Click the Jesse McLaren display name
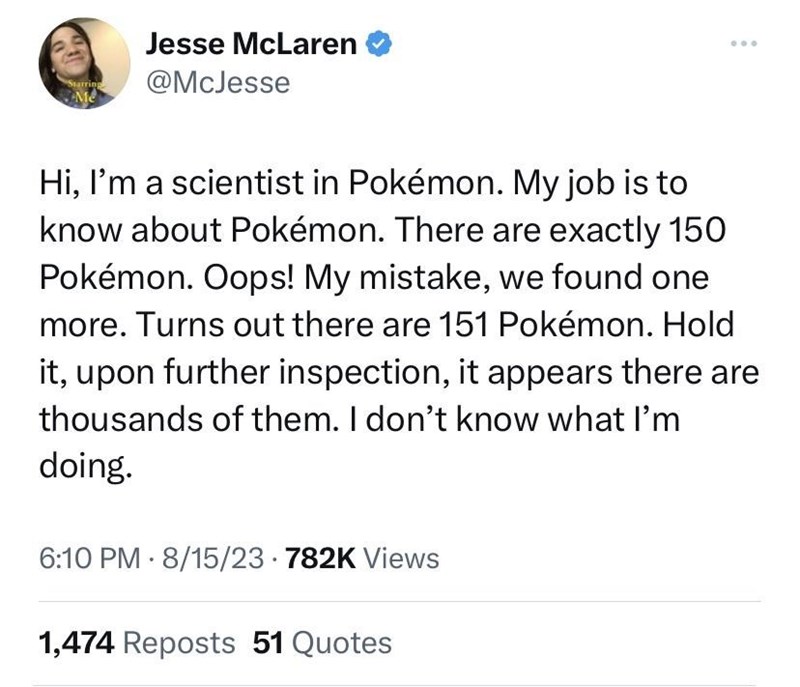800x687 pixels. 252,43
